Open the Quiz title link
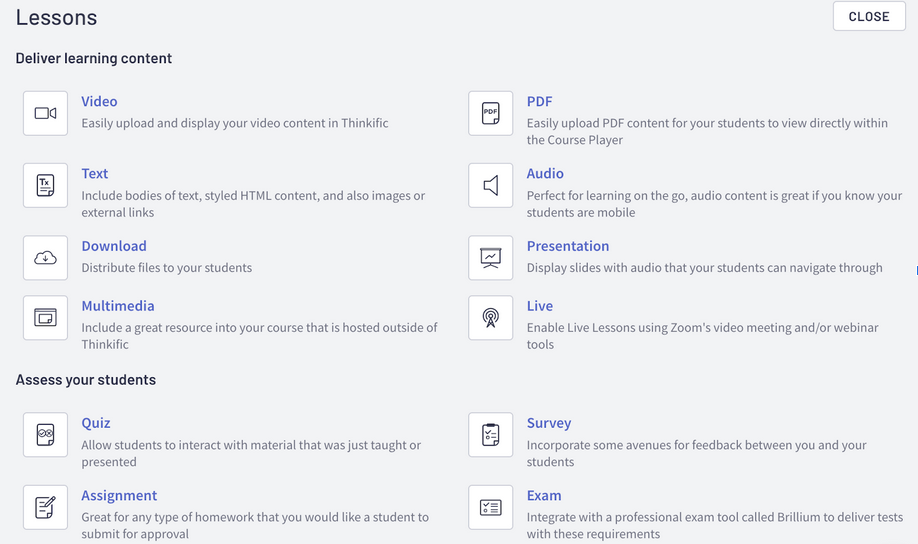918x544 pixels. point(96,423)
